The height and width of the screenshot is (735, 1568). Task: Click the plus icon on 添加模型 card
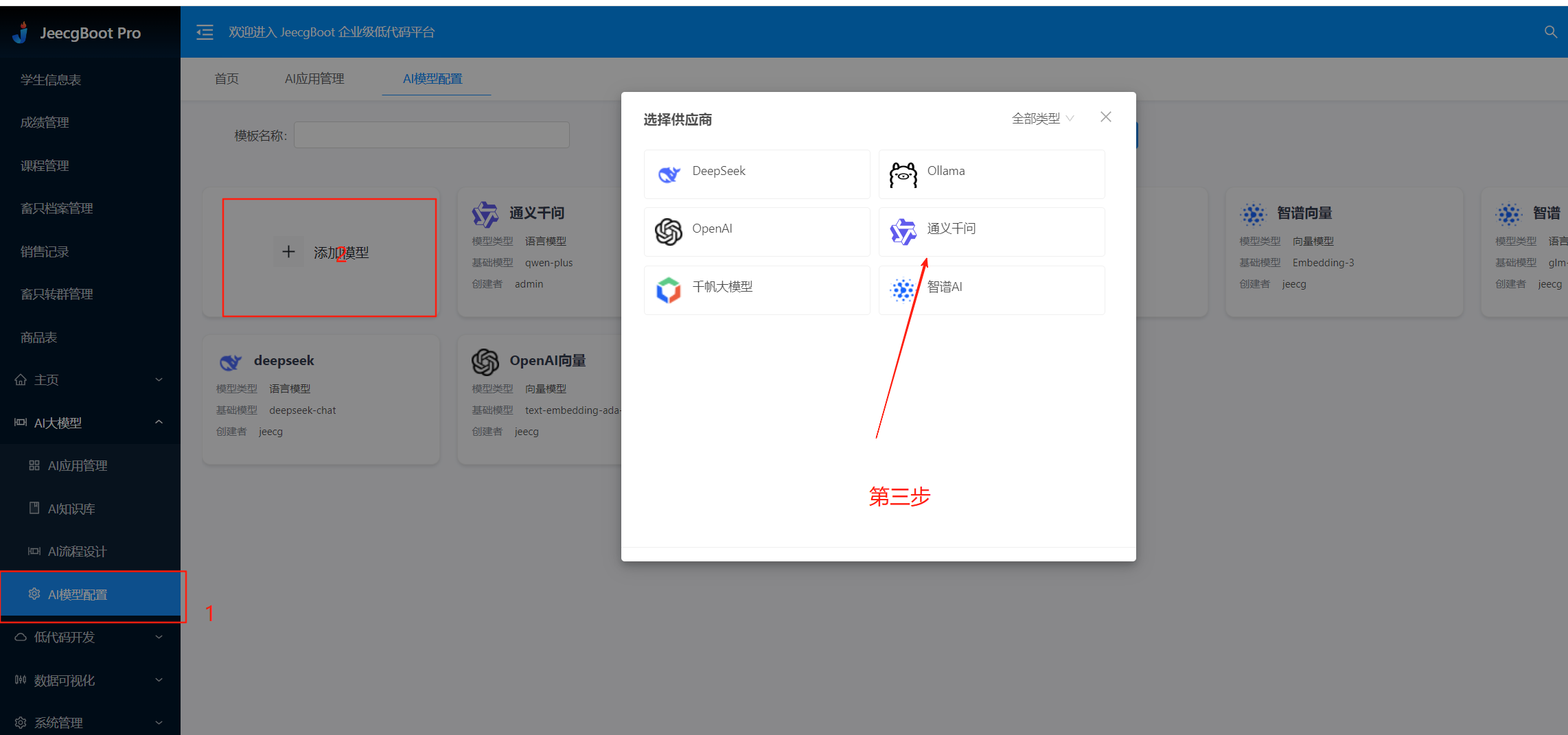pos(288,252)
